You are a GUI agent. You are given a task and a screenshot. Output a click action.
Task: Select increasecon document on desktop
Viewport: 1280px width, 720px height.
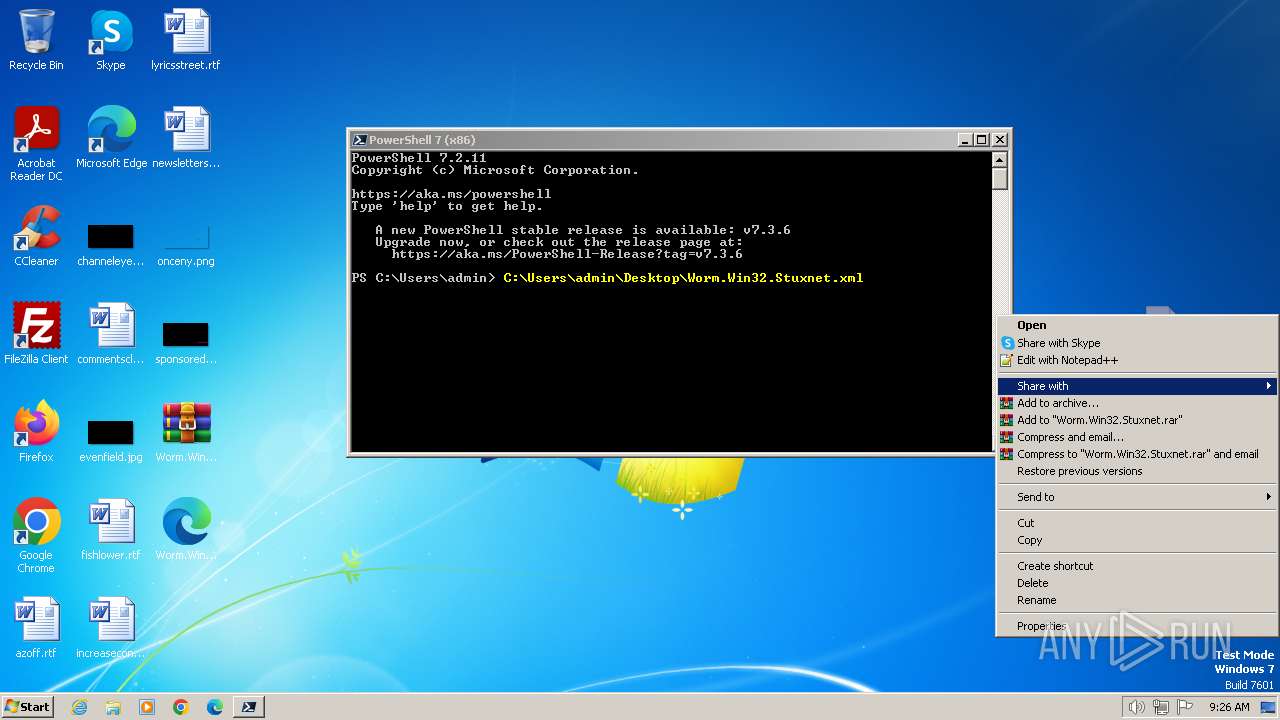[111, 628]
